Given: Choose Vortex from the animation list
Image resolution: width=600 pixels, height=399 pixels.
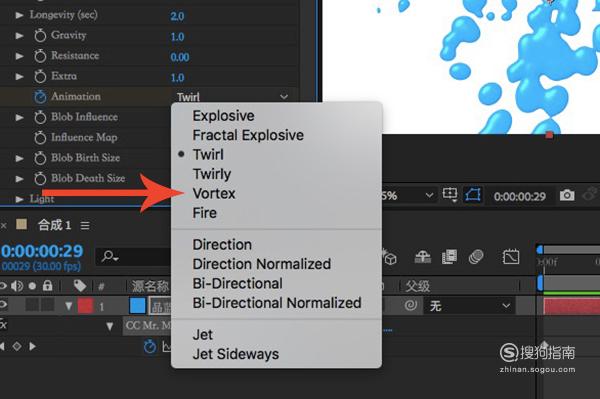Looking at the screenshot, I should coord(214,194).
